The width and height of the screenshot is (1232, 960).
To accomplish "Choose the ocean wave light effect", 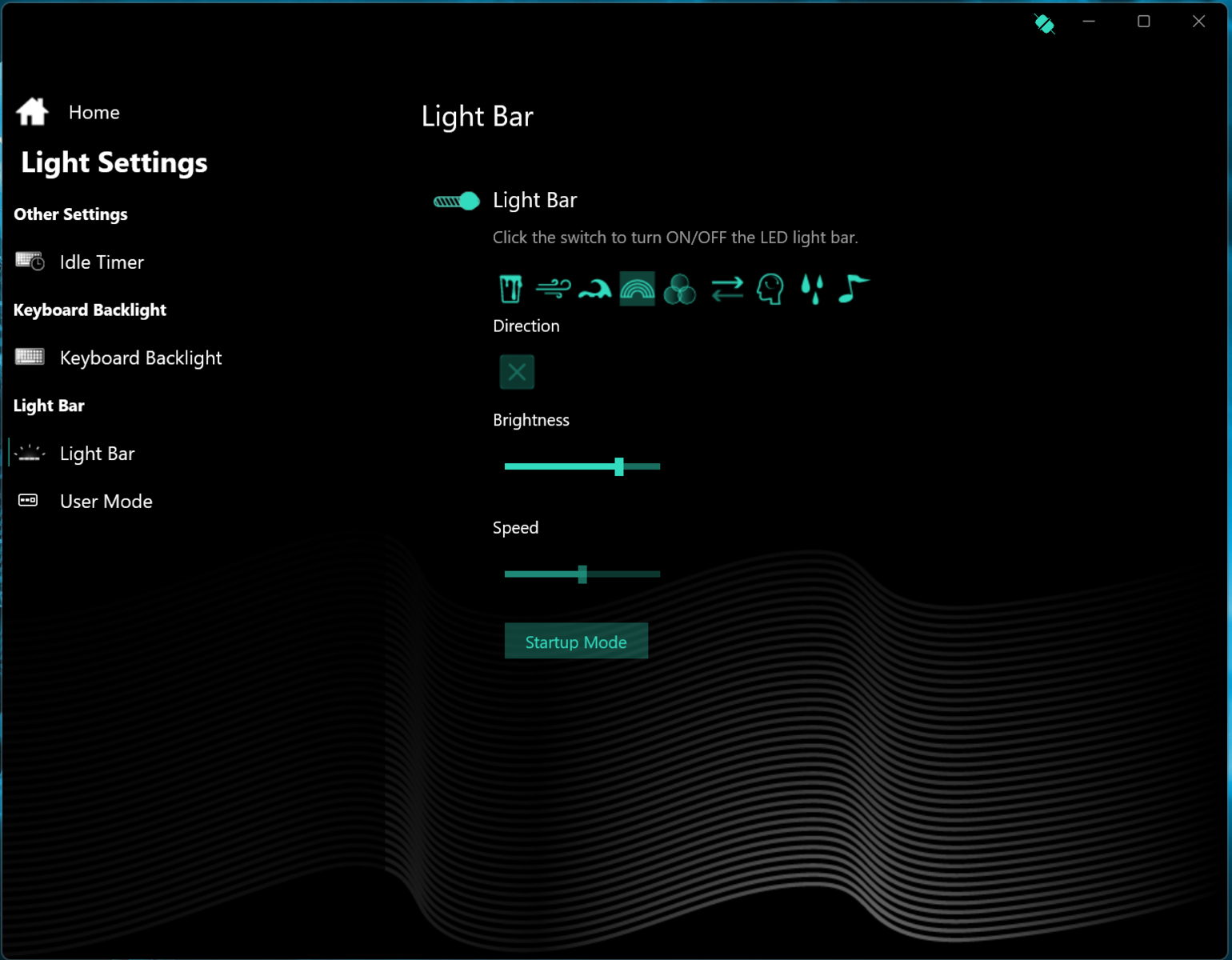I will point(594,289).
